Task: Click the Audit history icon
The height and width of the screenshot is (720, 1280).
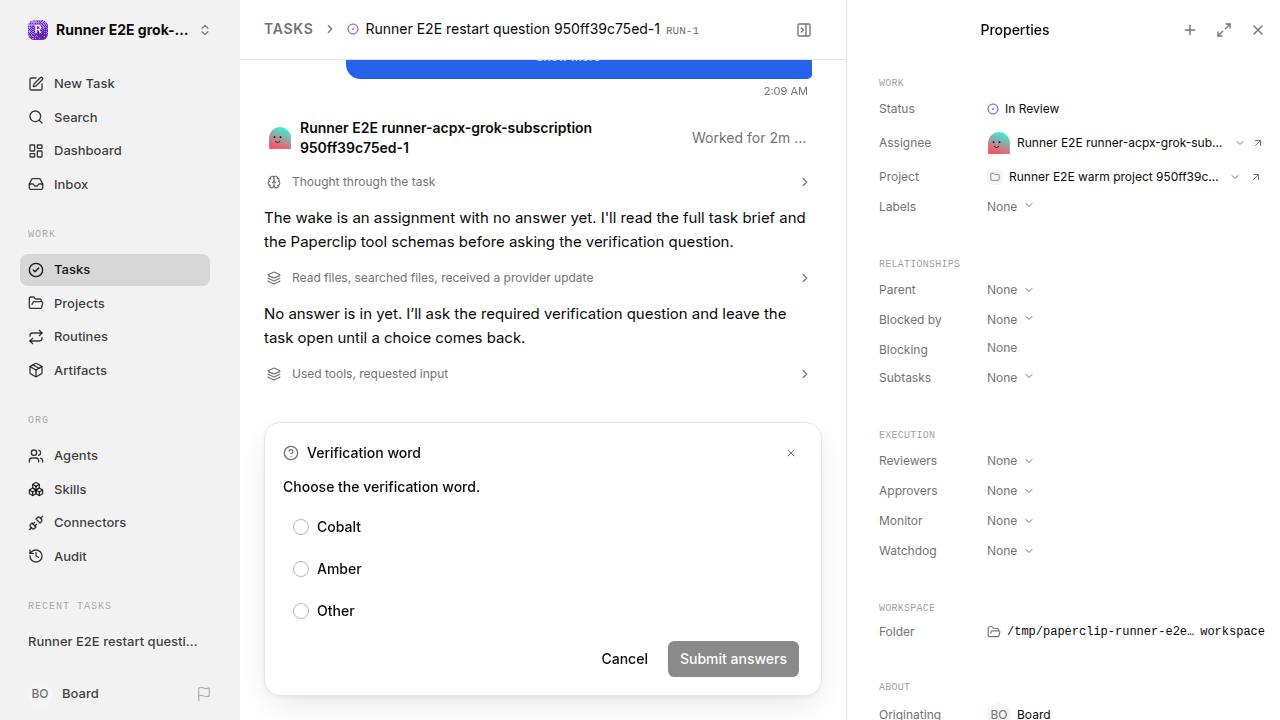Action: (x=36, y=557)
